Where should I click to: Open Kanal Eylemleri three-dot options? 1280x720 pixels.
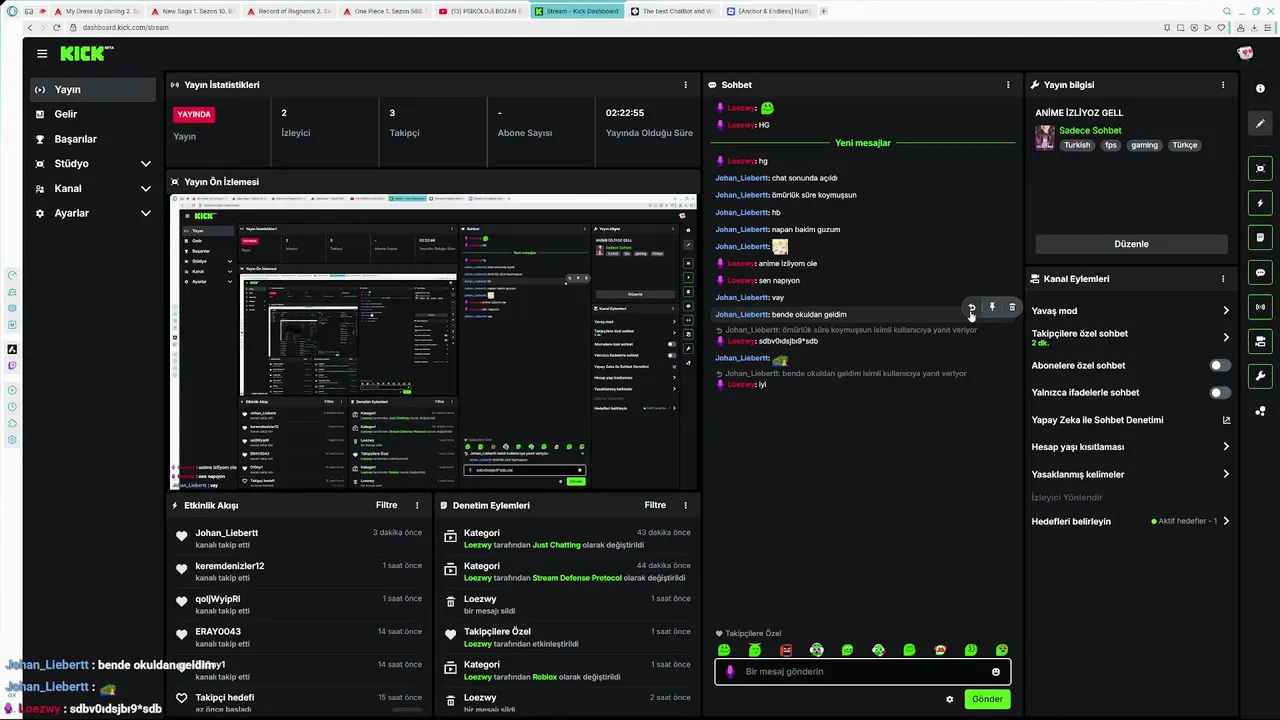(x=1222, y=279)
